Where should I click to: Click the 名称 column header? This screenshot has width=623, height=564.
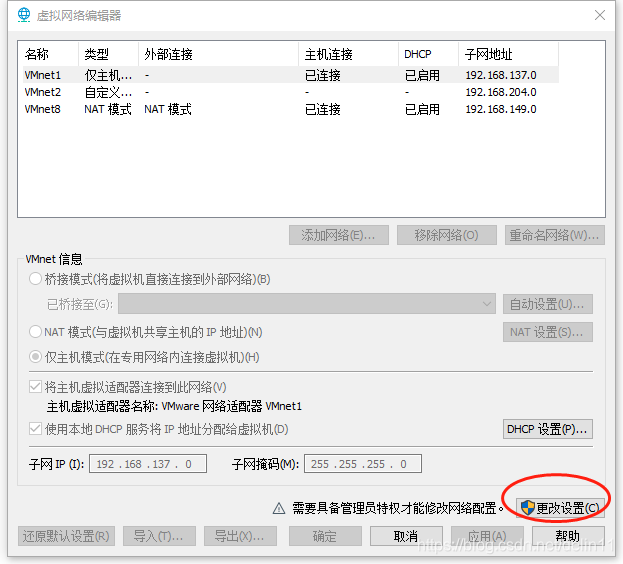click(x=48, y=54)
